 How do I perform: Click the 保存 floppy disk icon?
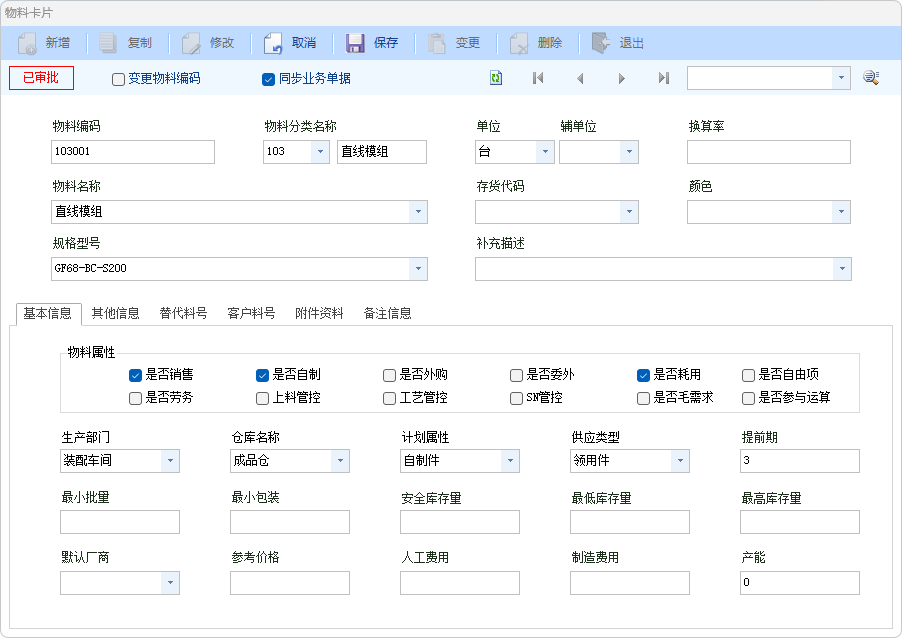click(x=355, y=43)
